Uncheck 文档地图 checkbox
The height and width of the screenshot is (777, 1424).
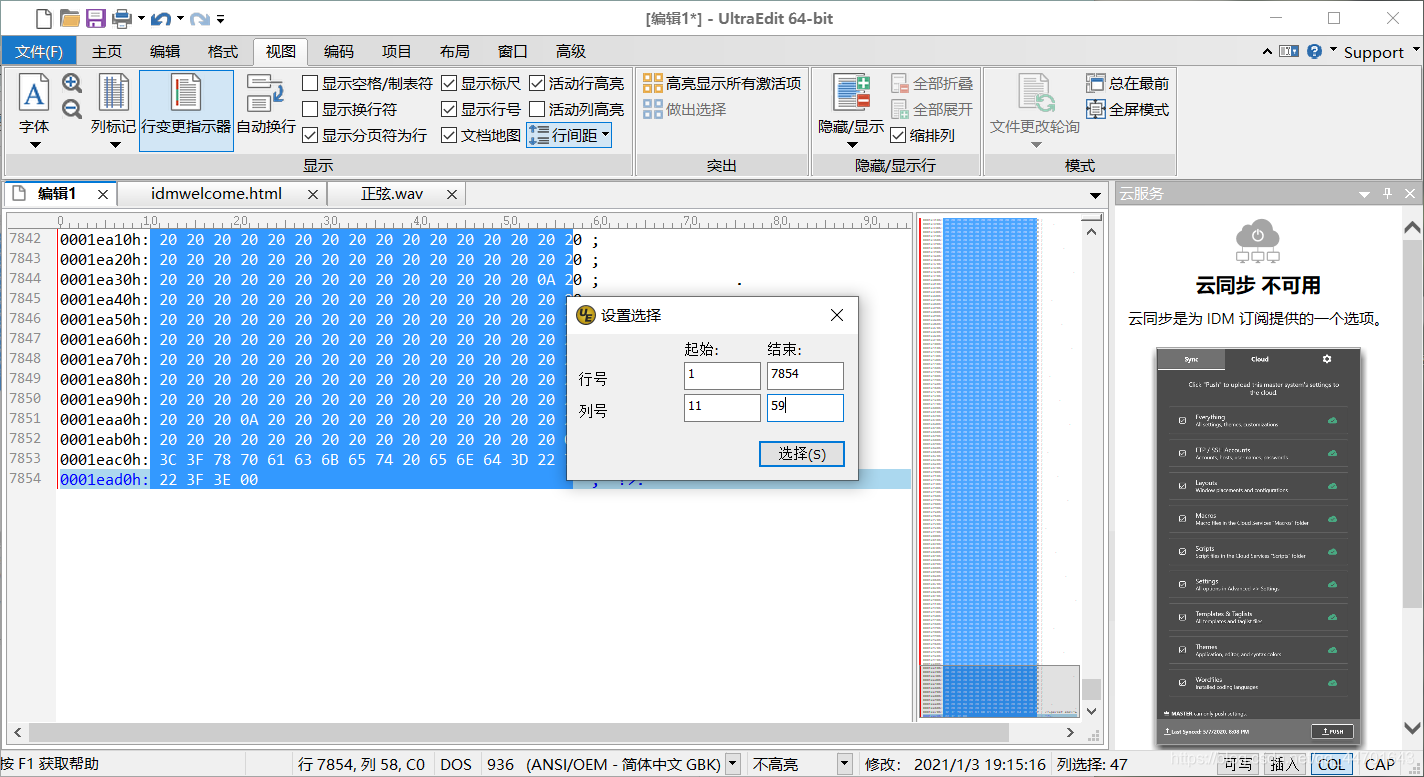449,135
